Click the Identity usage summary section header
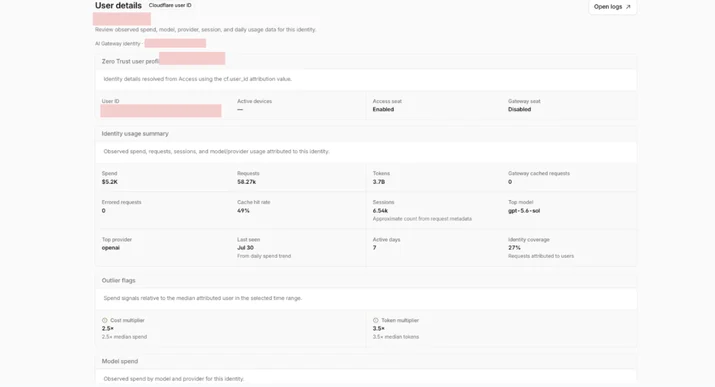This screenshot has height=387, width=715. (x=135, y=134)
